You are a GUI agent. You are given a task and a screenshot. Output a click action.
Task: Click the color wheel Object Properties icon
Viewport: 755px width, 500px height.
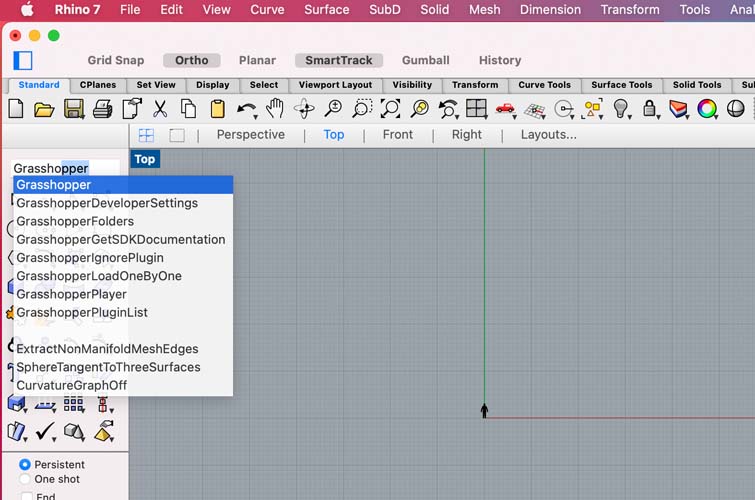click(x=707, y=109)
